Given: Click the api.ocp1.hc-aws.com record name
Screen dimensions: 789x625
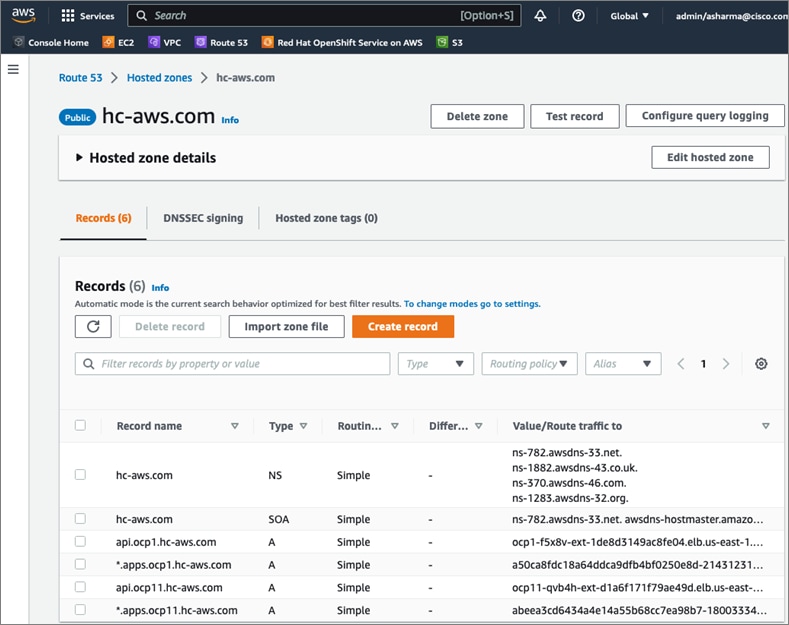Looking at the screenshot, I should pyautogui.click(x=166, y=542).
